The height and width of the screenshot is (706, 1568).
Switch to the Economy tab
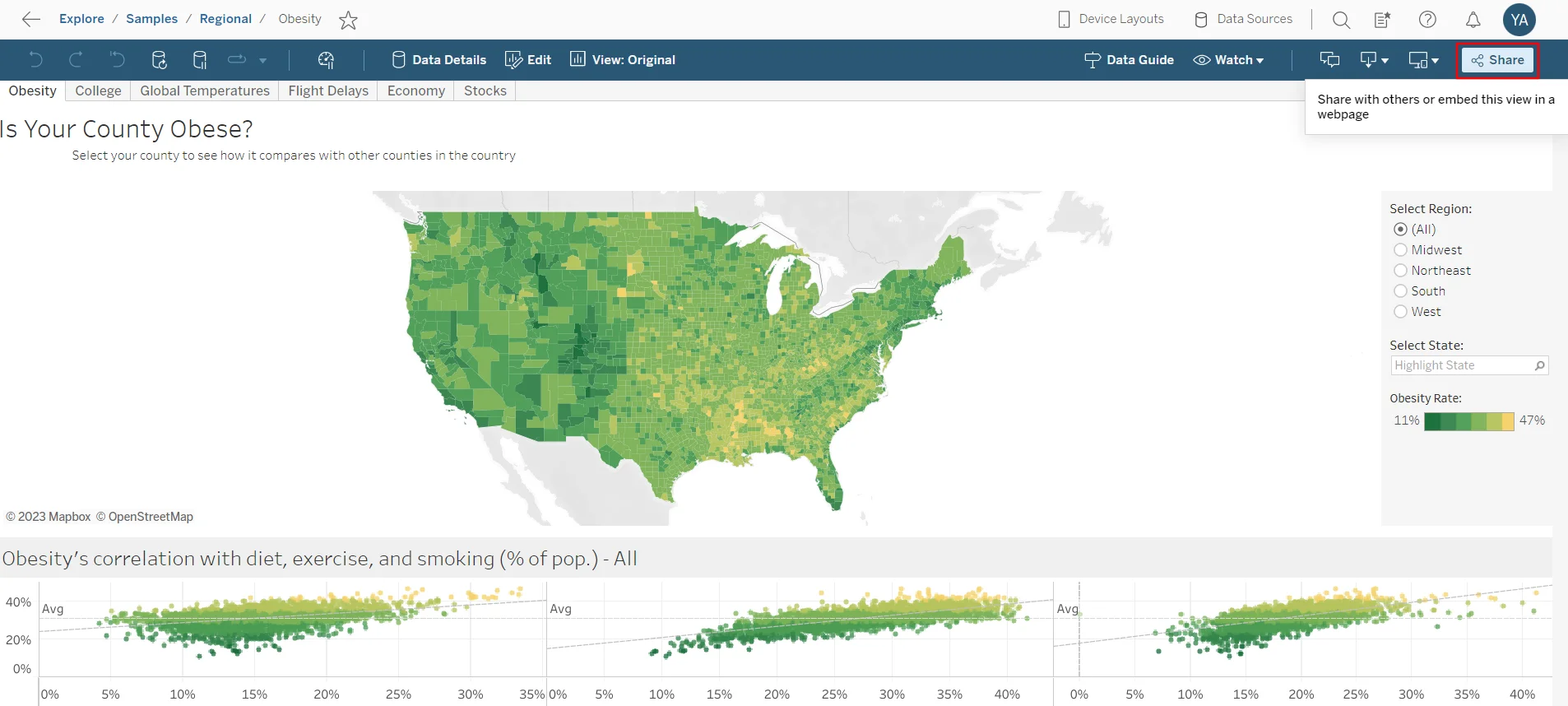point(416,91)
